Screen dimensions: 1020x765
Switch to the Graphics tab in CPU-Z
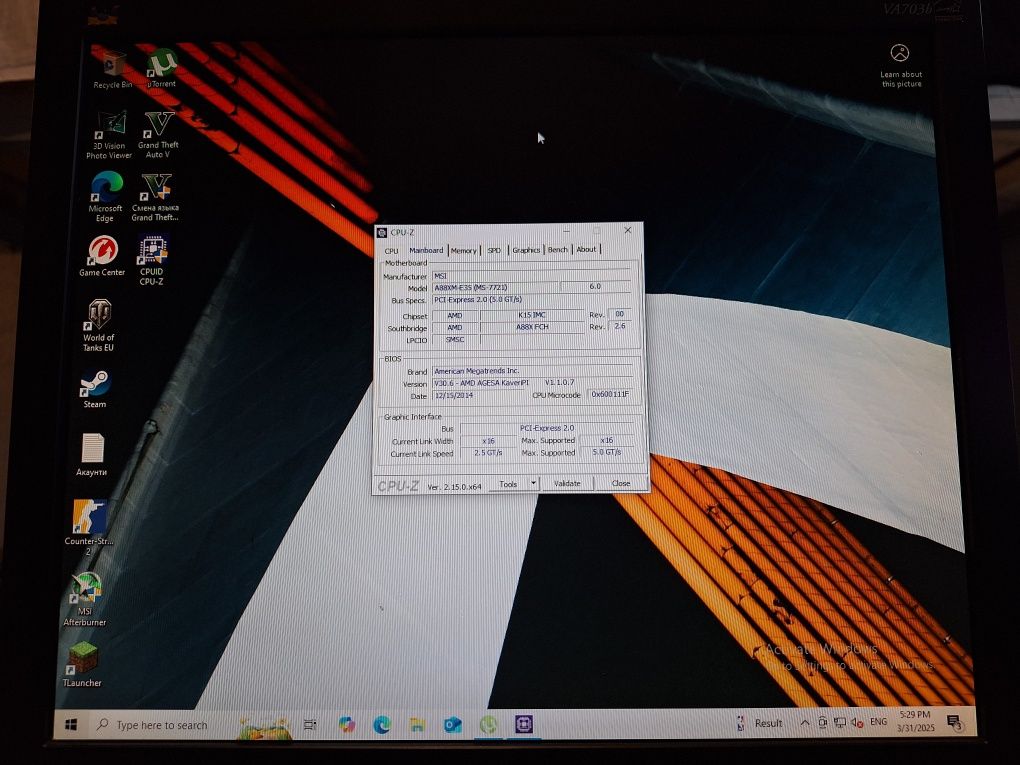526,250
